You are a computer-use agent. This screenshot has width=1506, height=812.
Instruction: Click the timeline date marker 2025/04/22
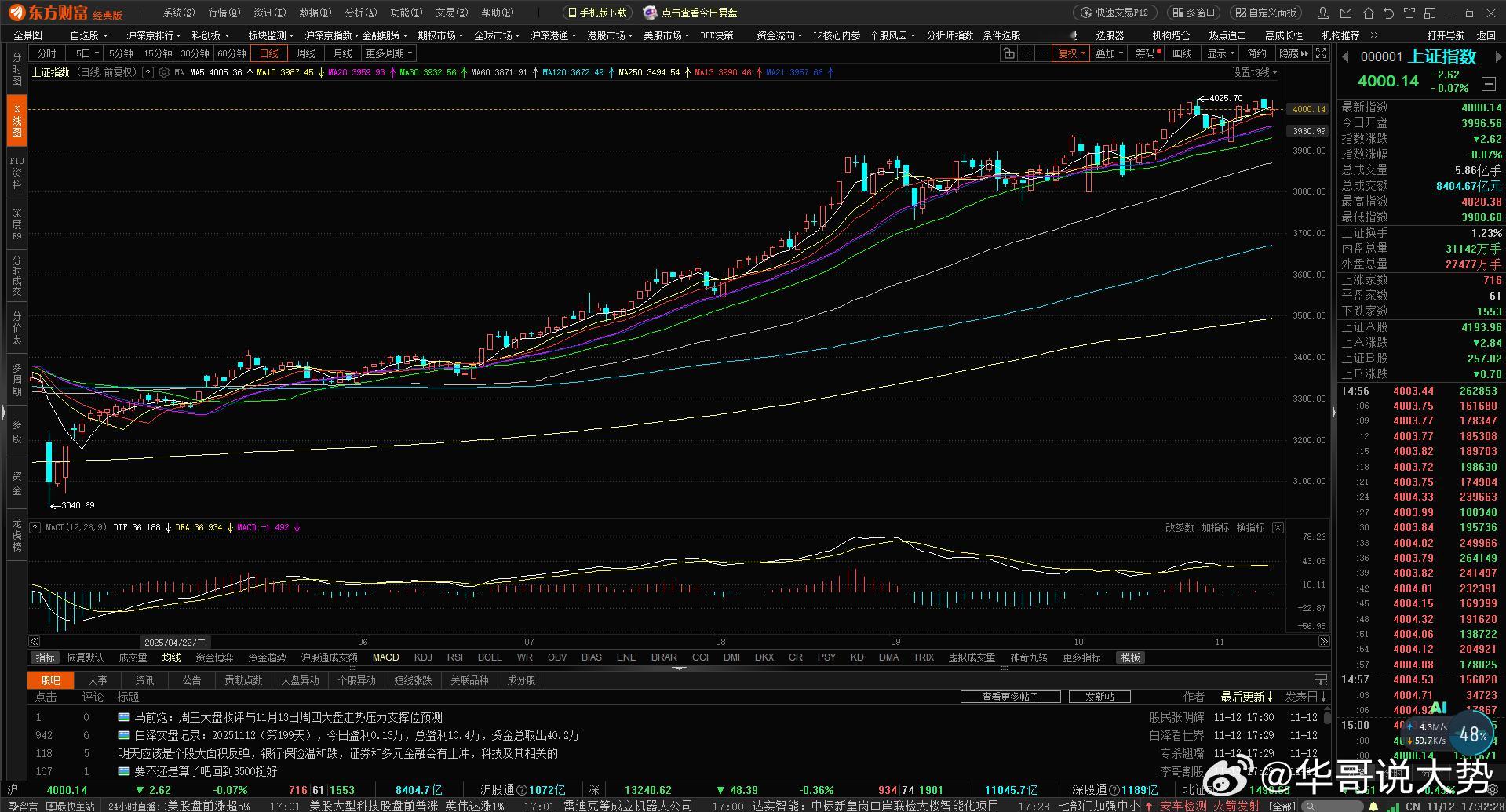(x=175, y=642)
